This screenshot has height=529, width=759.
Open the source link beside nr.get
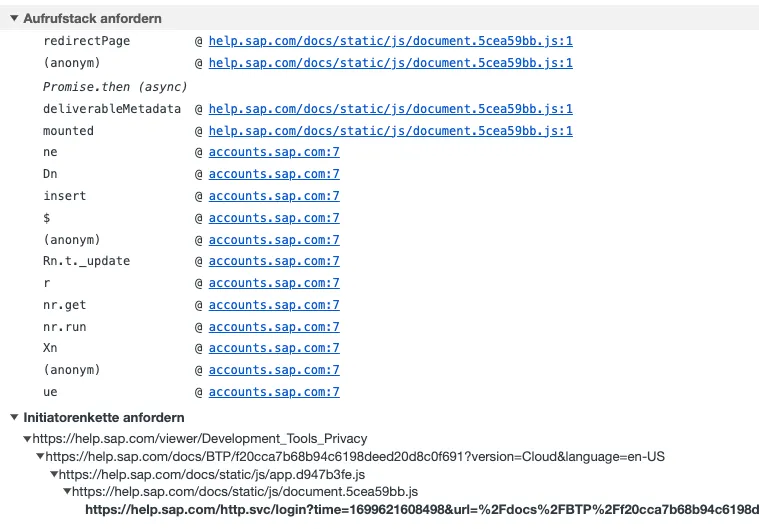tap(274, 305)
